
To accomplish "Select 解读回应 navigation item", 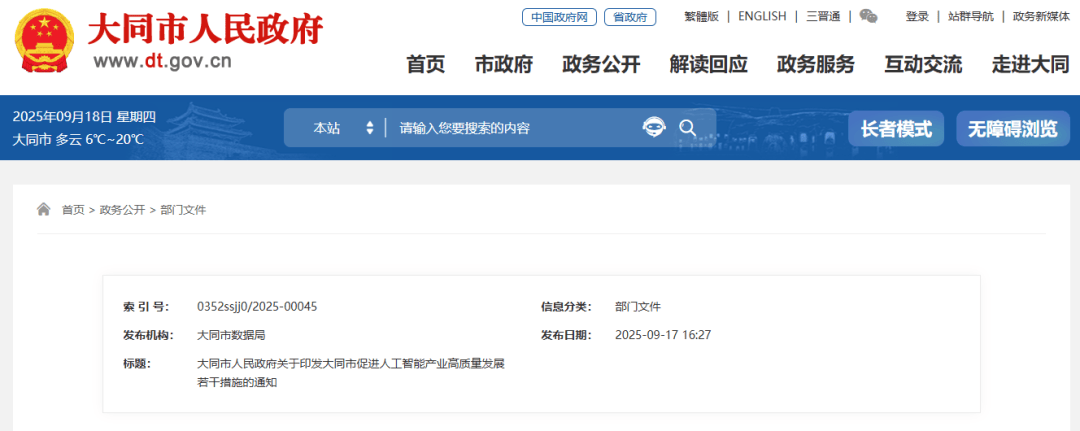I will click(708, 65).
